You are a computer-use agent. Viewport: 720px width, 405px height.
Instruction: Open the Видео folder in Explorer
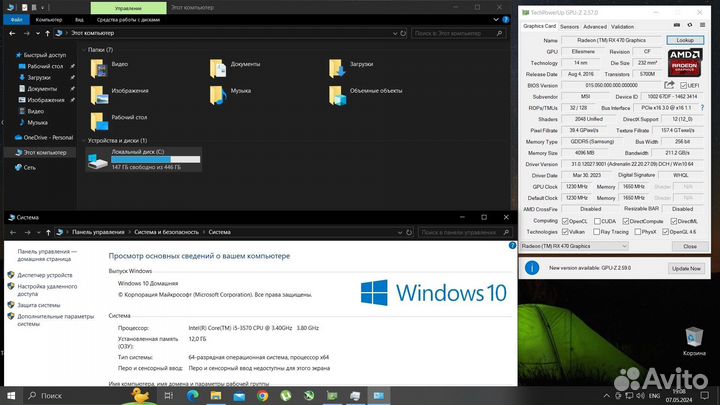(99, 68)
